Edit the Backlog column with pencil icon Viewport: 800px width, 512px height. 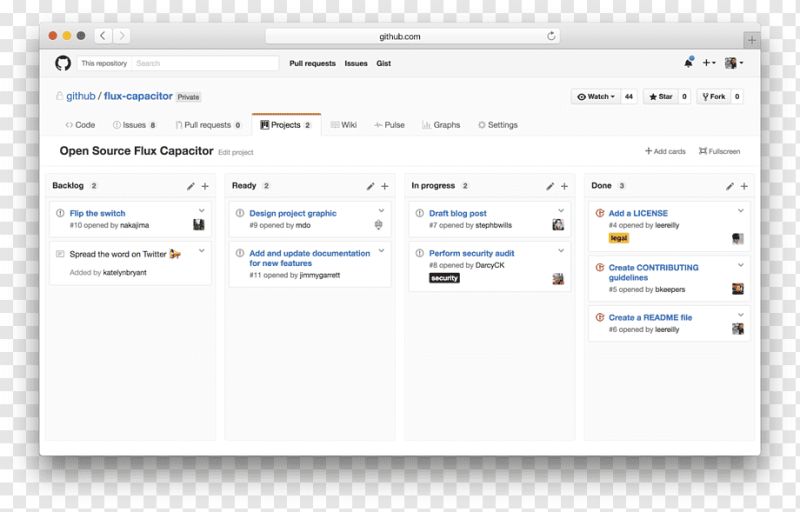[190, 187]
